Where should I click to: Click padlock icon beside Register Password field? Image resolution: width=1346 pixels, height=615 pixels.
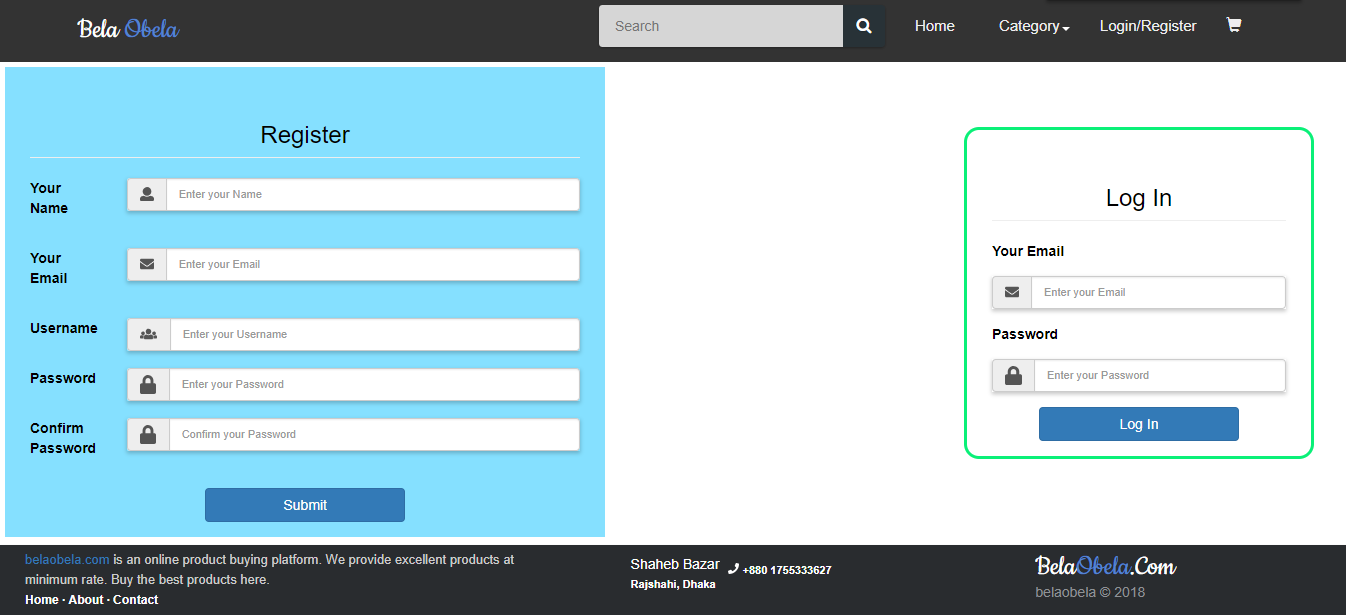point(148,384)
